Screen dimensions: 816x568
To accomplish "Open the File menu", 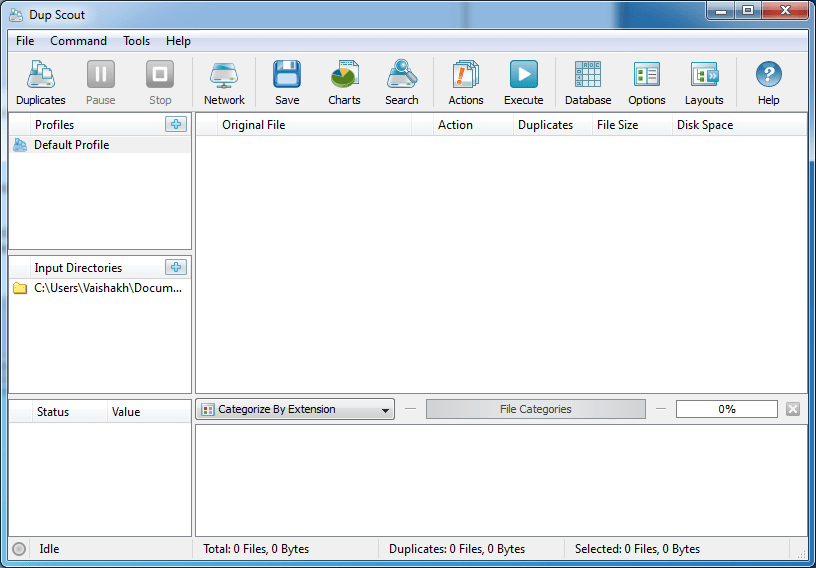I will (25, 41).
